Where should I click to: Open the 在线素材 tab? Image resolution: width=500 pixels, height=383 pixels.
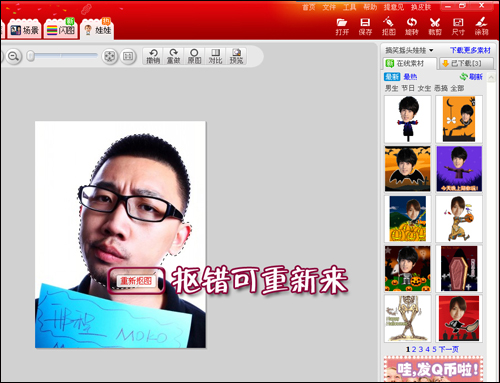[x=410, y=63]
